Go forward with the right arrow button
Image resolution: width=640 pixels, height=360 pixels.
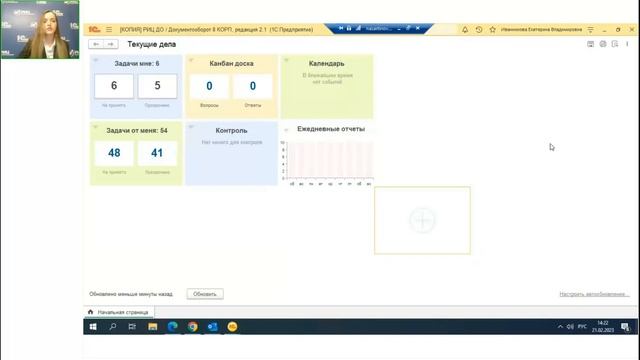click(x=111, y=44)
